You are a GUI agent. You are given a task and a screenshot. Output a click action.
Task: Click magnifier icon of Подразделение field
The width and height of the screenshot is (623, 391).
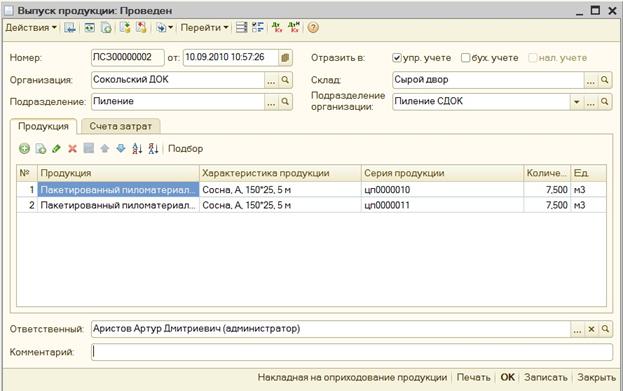coord(285,102)
